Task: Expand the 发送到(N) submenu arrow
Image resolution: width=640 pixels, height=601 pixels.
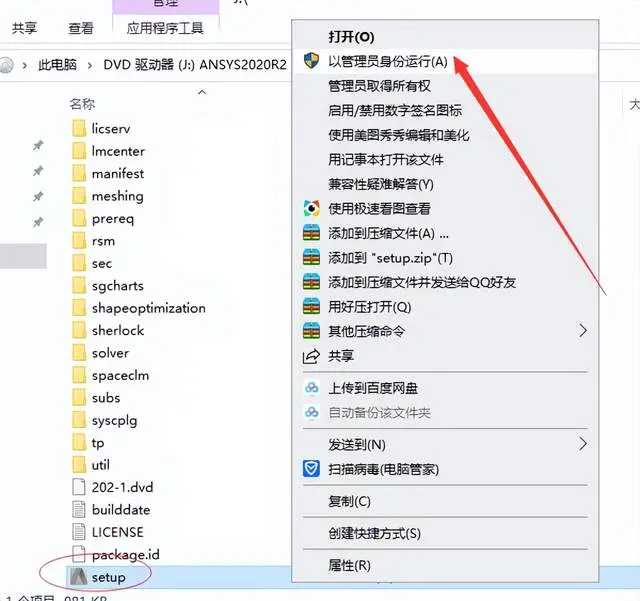Action: click(x=583, y=444)
